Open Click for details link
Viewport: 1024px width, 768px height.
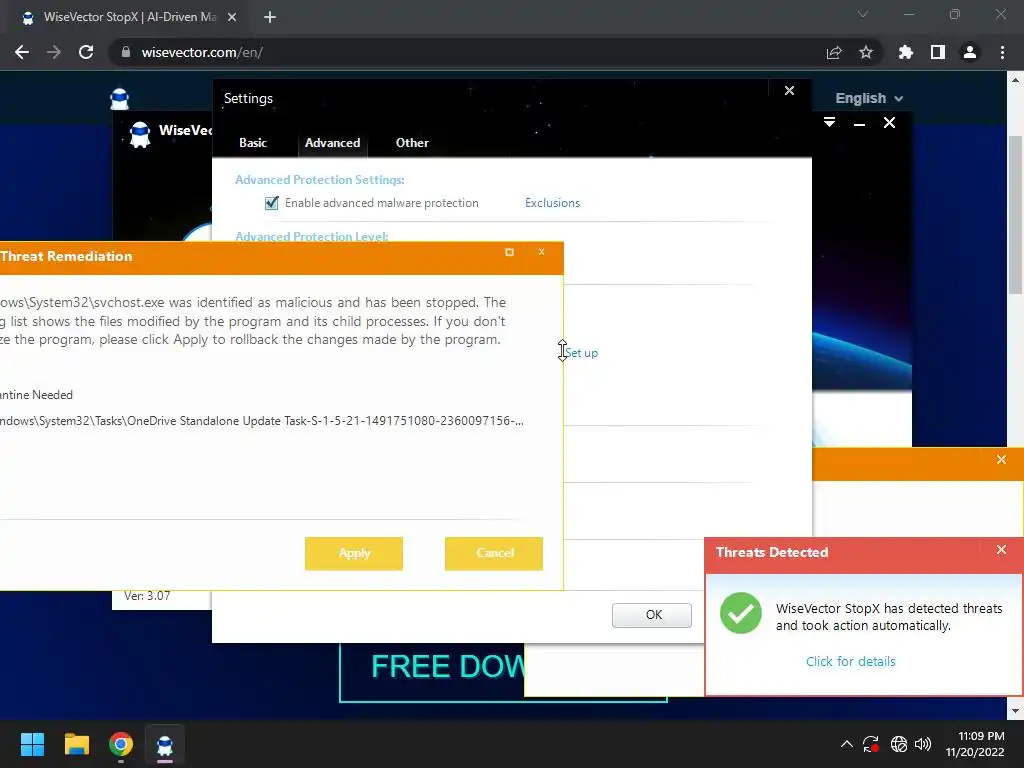tap(850, 662)
